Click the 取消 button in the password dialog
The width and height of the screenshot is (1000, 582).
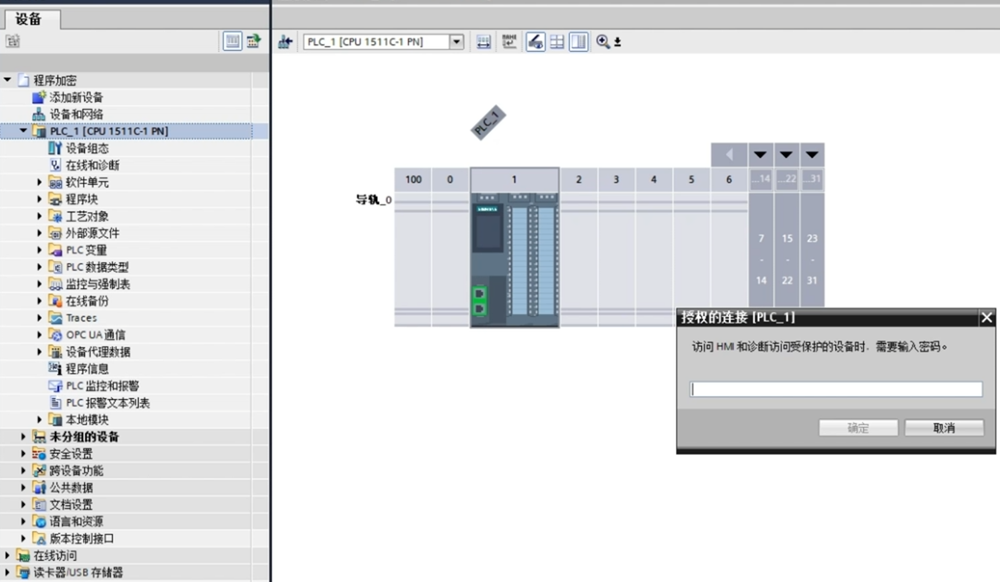[944, 428]
